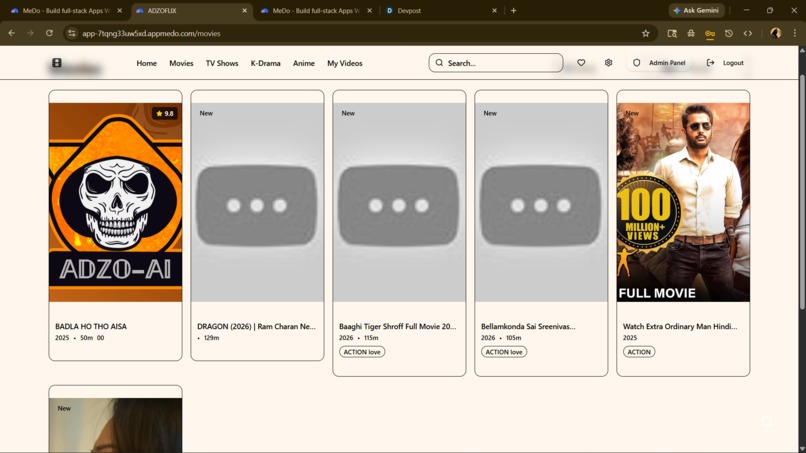Go back with browser back arrow
Viewport: 806px width, 453px height.
click(11, 33)
